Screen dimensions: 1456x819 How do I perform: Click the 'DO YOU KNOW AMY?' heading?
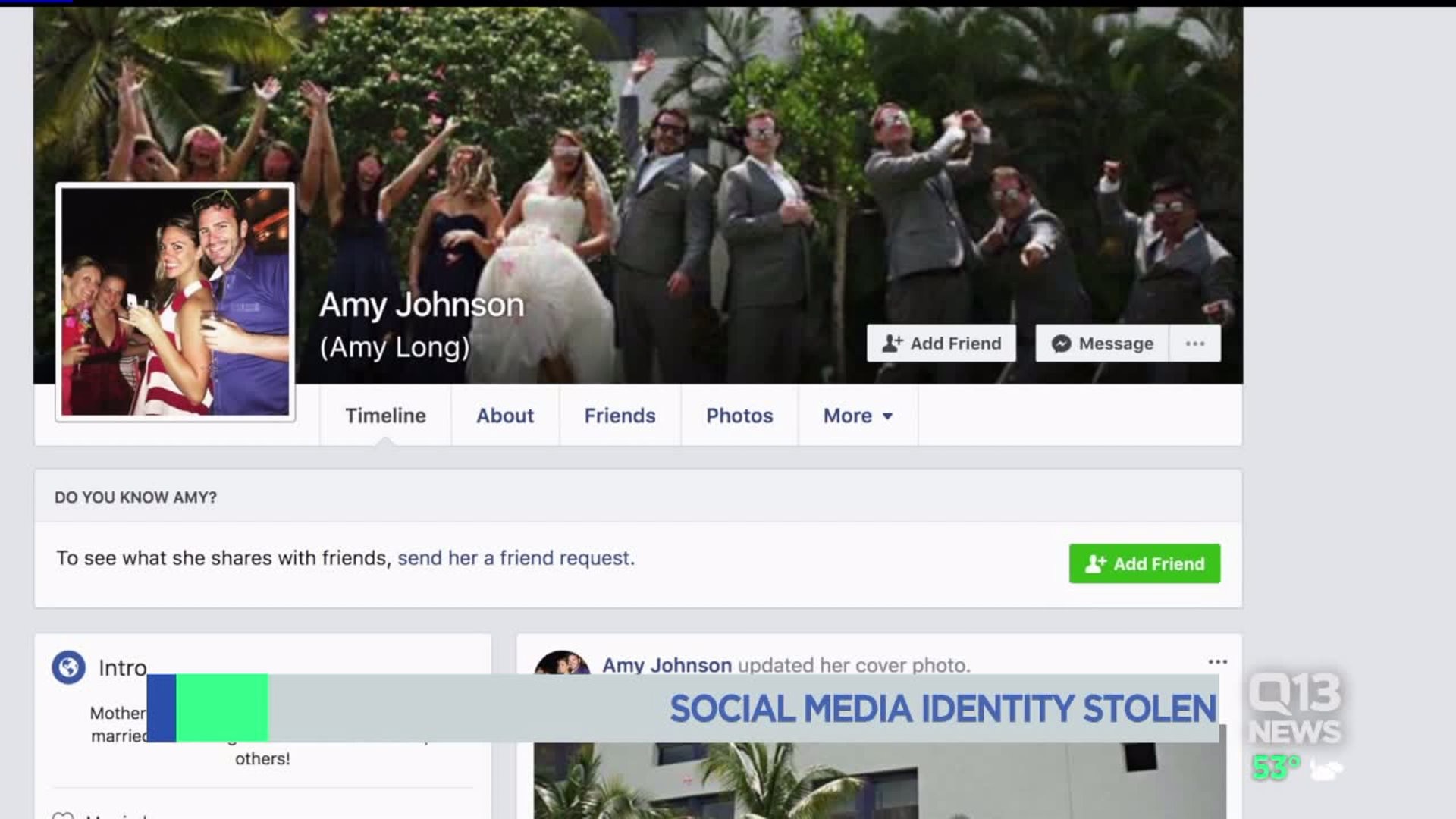coord(136,497)
